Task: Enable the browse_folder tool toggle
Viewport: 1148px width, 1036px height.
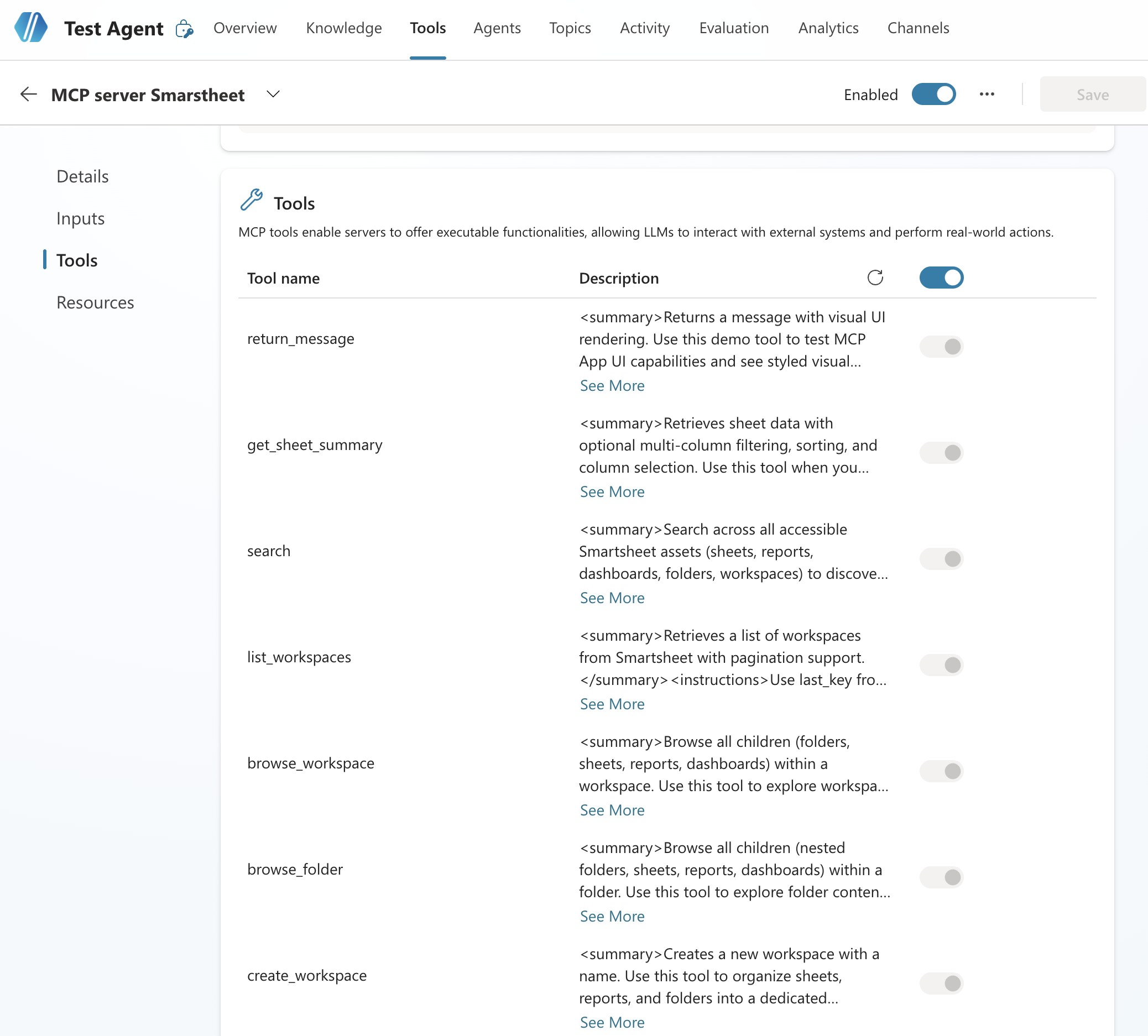Action: (941, 877)
